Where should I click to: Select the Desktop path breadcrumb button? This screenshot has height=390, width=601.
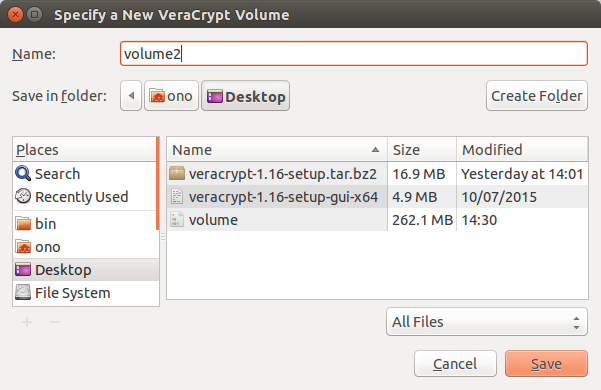point(245,96)
